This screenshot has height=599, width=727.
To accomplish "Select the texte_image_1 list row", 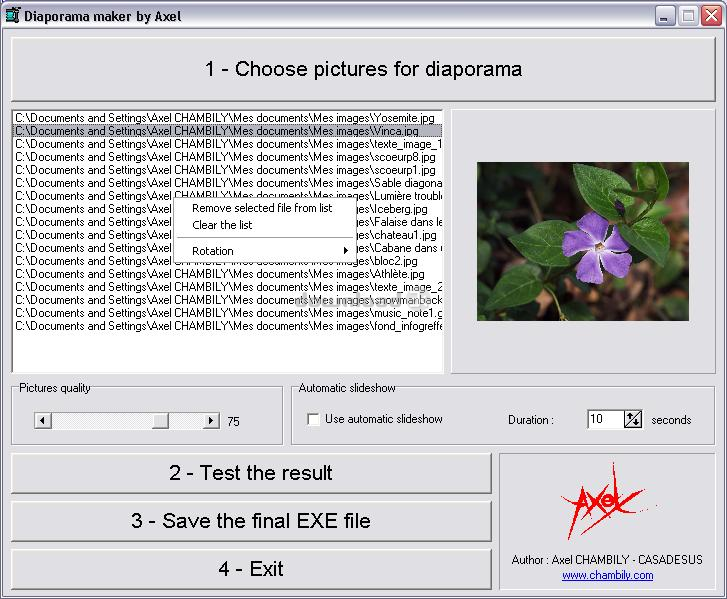I will pos(227,144).
